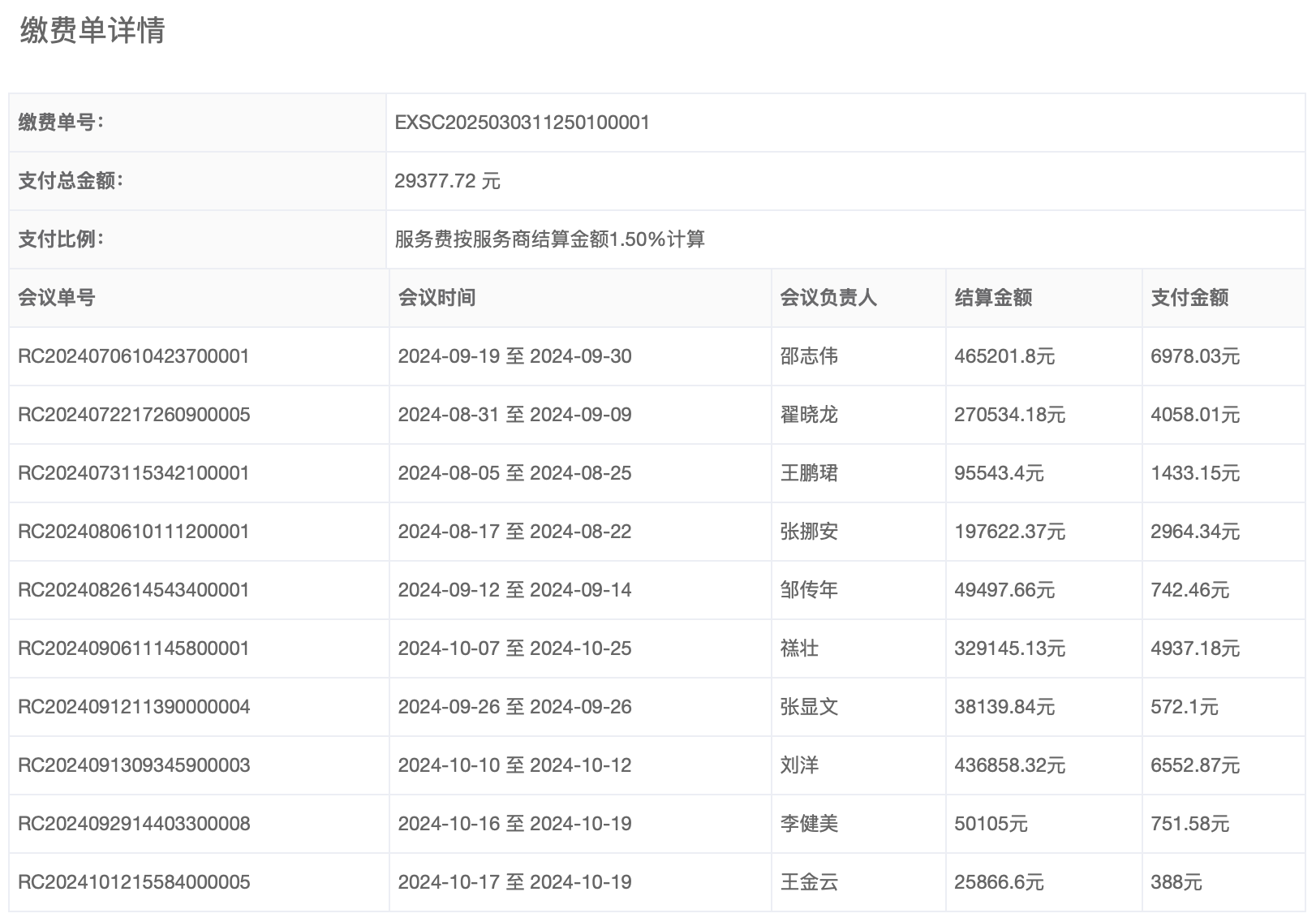Viewport: 1316px width, 922px height.
Task: Click the 结算金额 column header
Action: tap(993, 298)
